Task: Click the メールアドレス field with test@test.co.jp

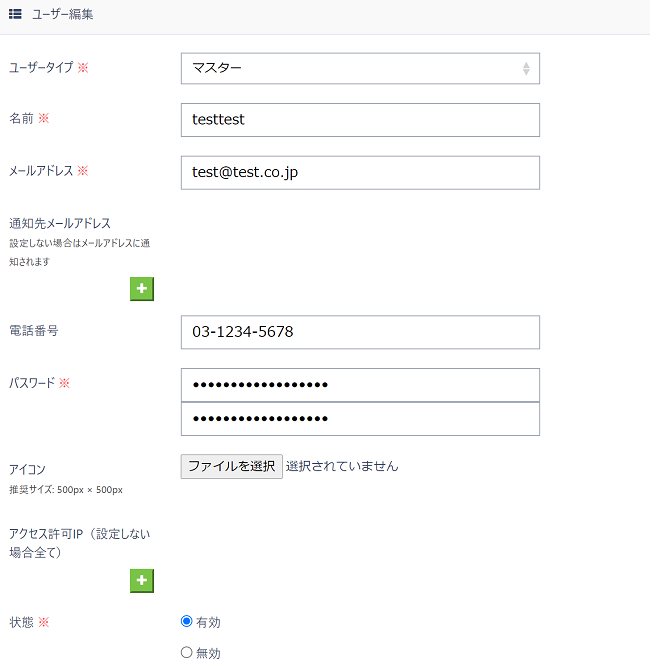Action: (360, 172)
